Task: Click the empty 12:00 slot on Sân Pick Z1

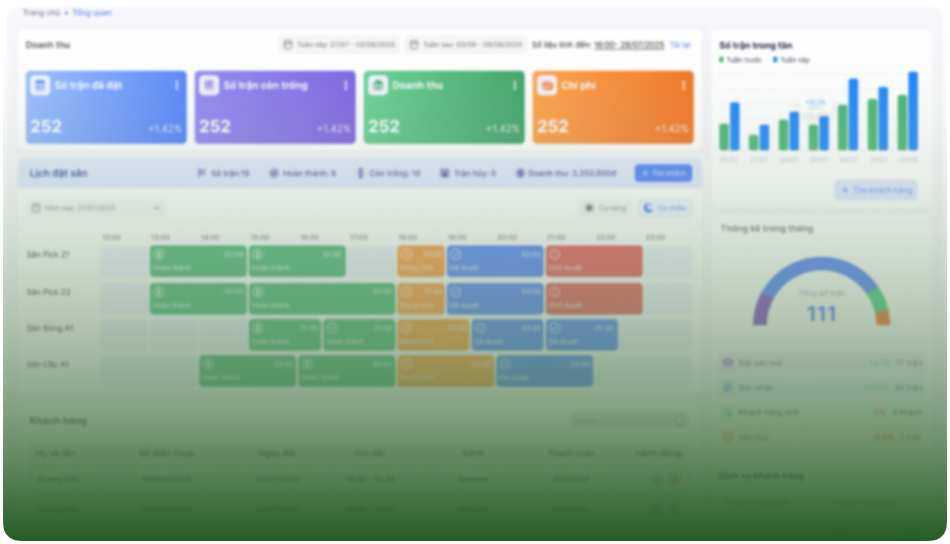Action: coord(124,261)
